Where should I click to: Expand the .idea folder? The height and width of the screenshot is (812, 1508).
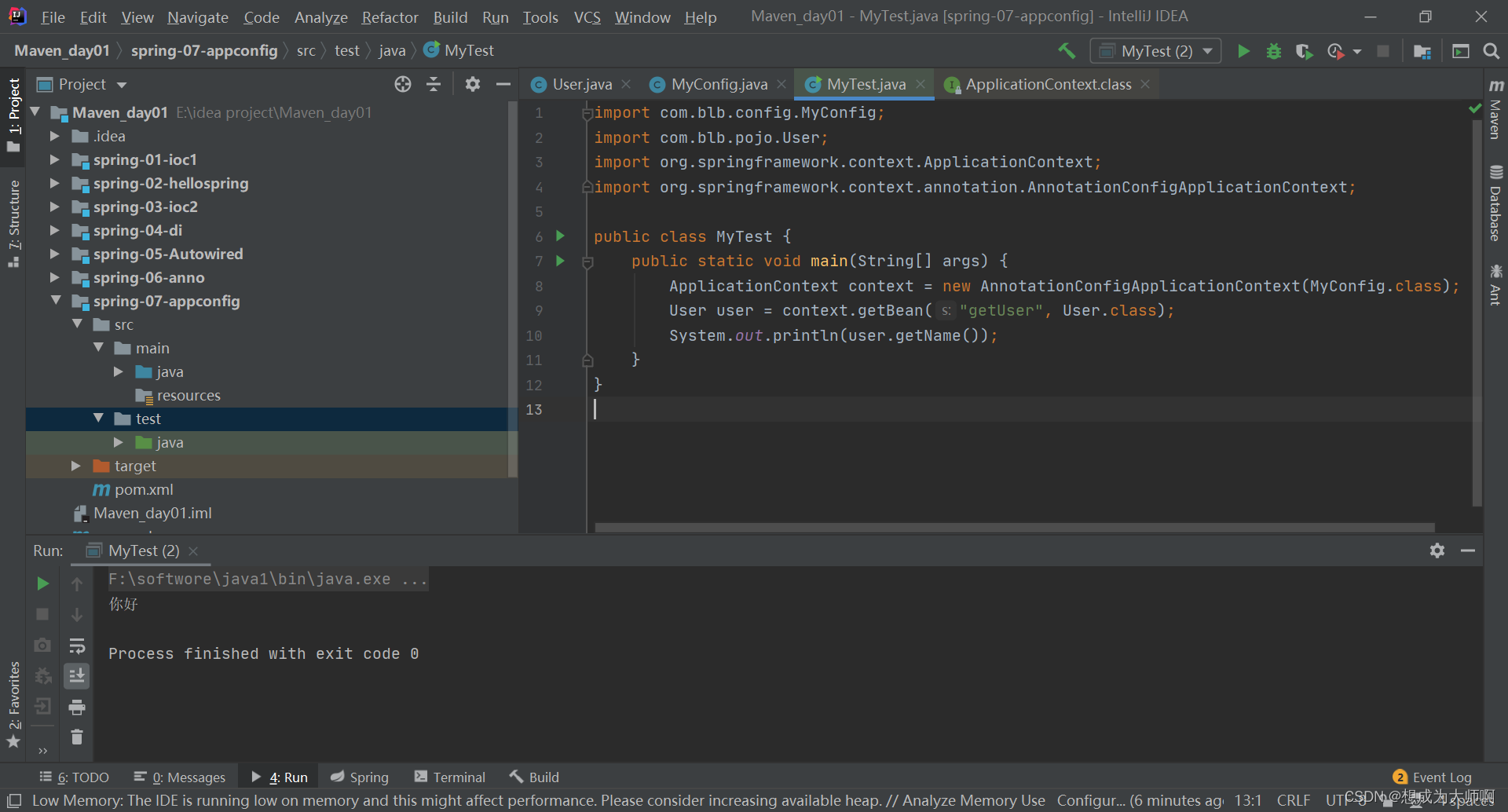coord(54,136)
